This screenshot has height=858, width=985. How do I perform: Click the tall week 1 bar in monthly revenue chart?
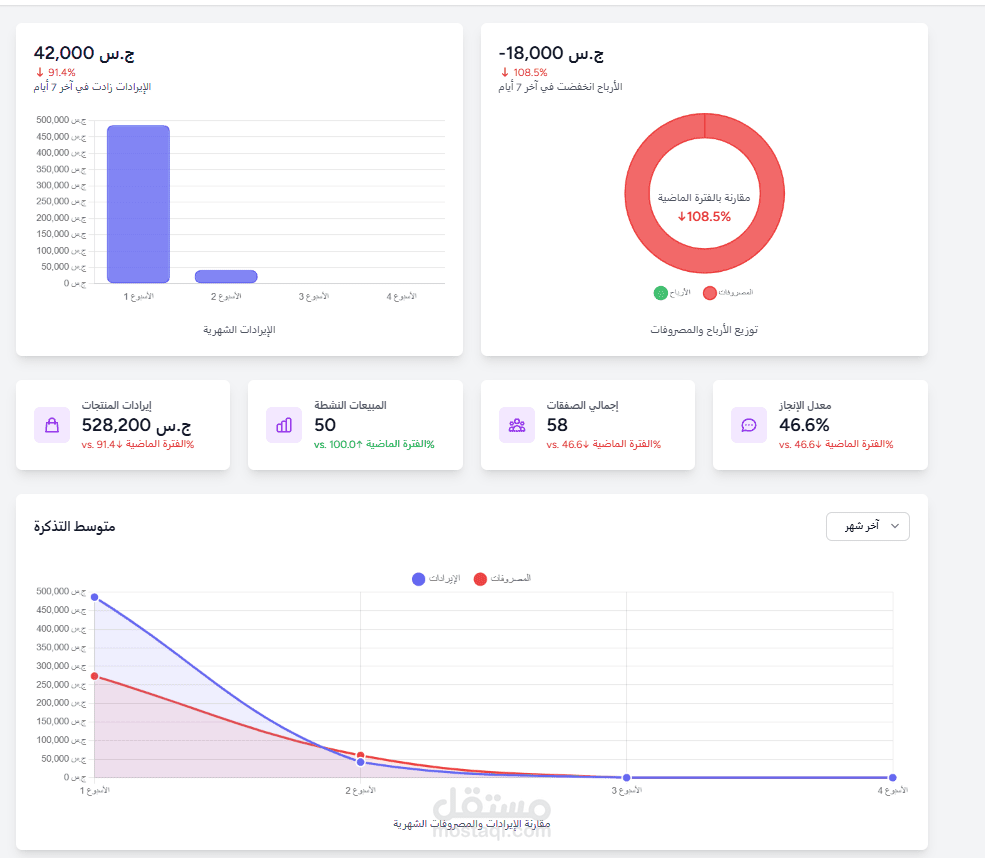tap(138, 204)
